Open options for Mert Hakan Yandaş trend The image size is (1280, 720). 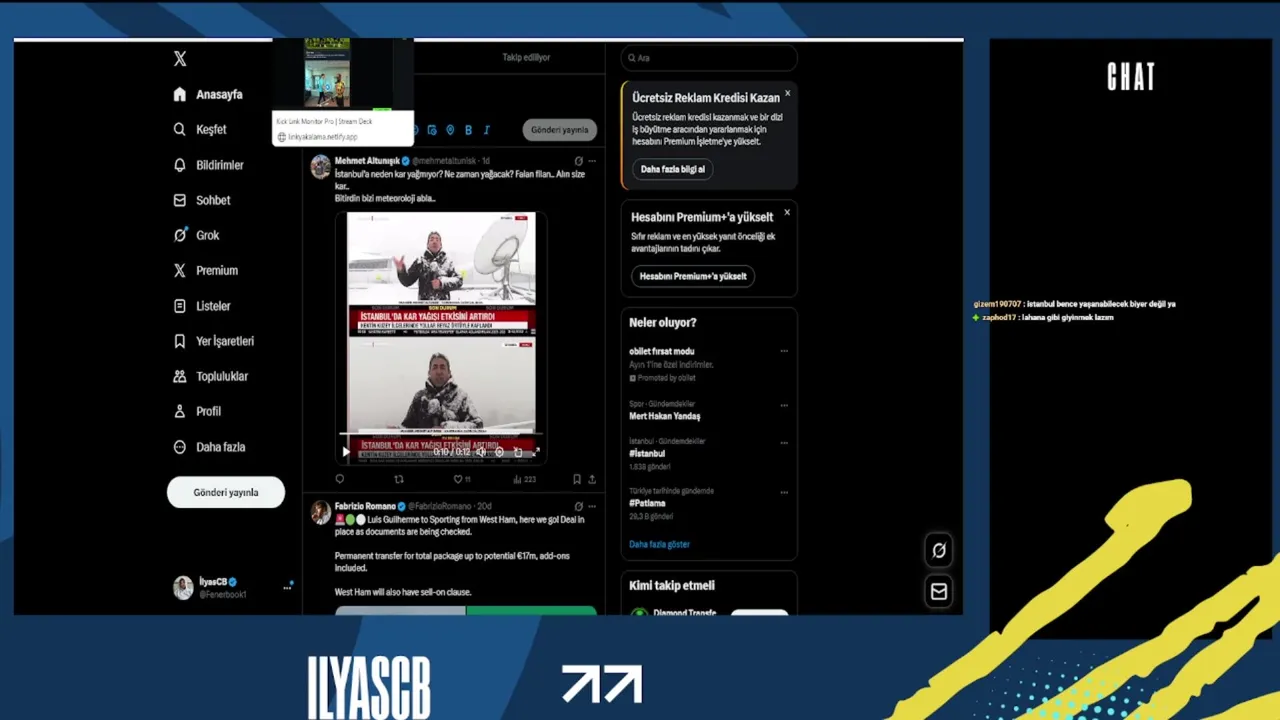[x=784, y=405]
